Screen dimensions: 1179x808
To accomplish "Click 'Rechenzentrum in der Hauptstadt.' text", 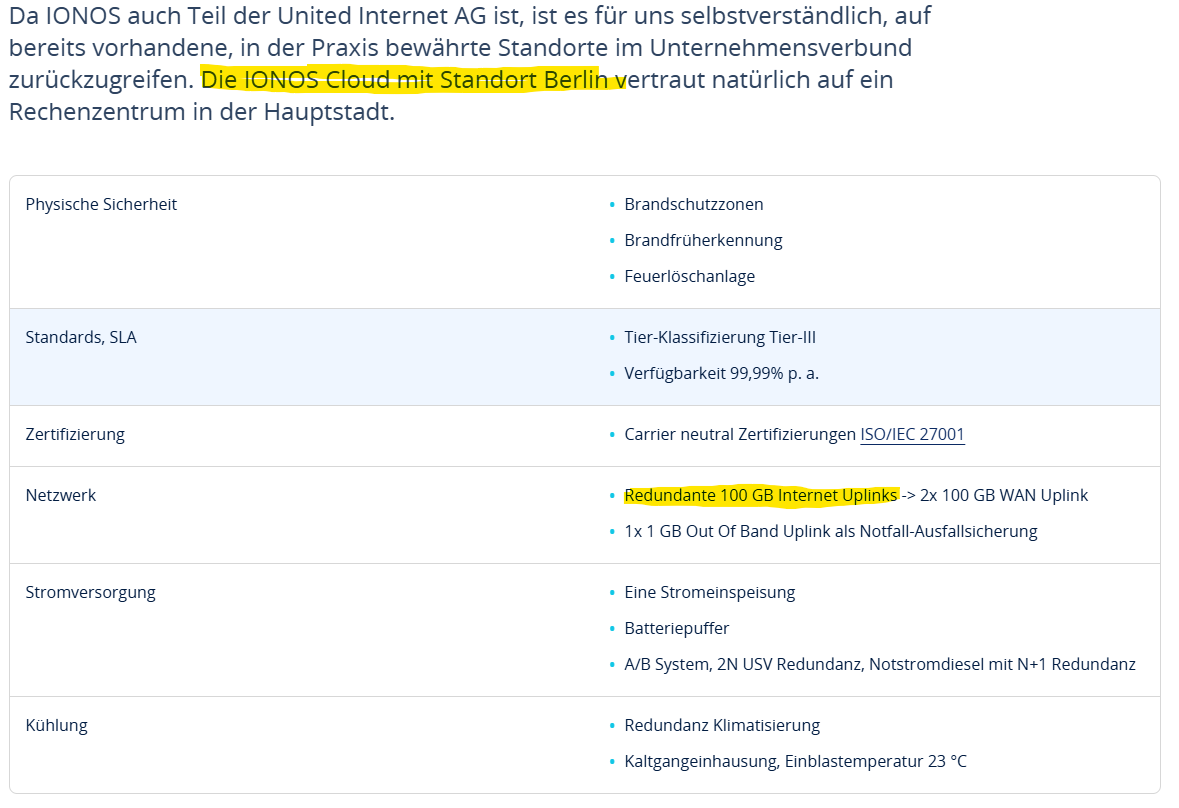I will coord(202,112).
